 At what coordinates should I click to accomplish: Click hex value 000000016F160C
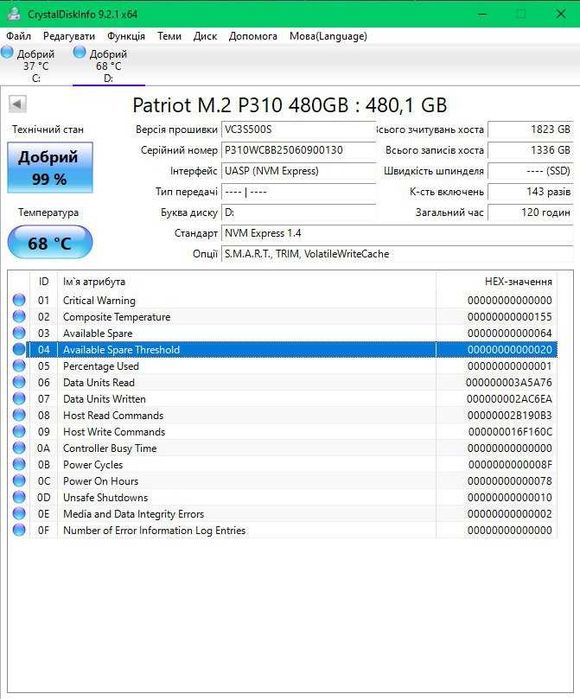point(510,432)
